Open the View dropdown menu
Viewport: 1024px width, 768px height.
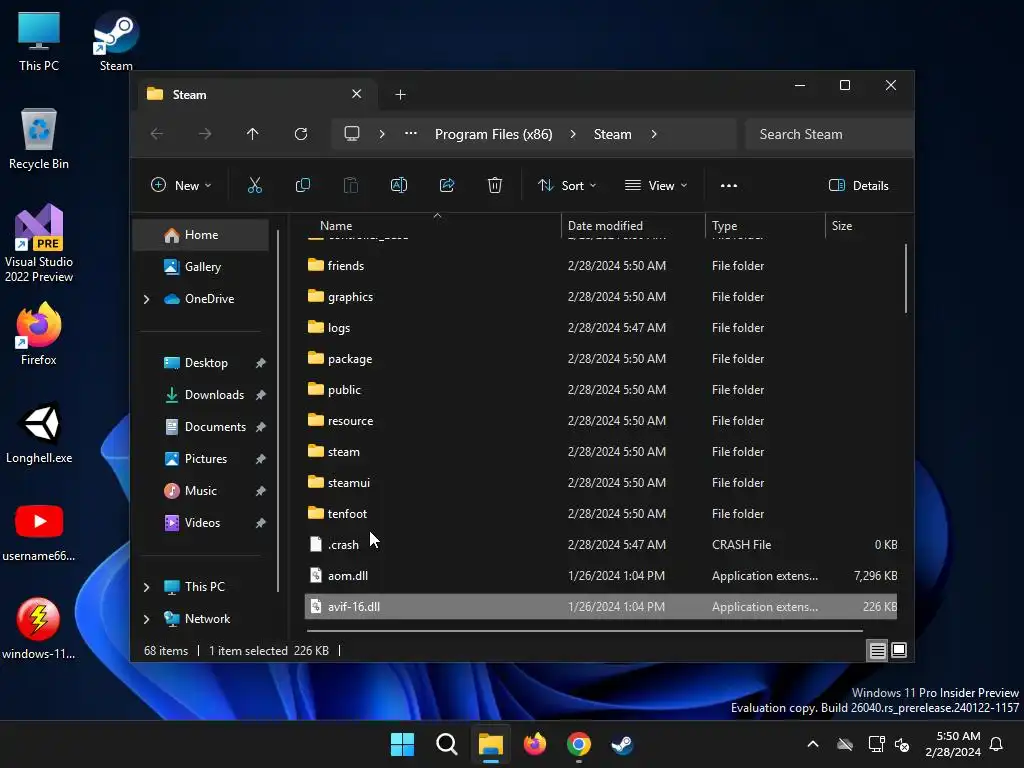click(x=656, y=185)
